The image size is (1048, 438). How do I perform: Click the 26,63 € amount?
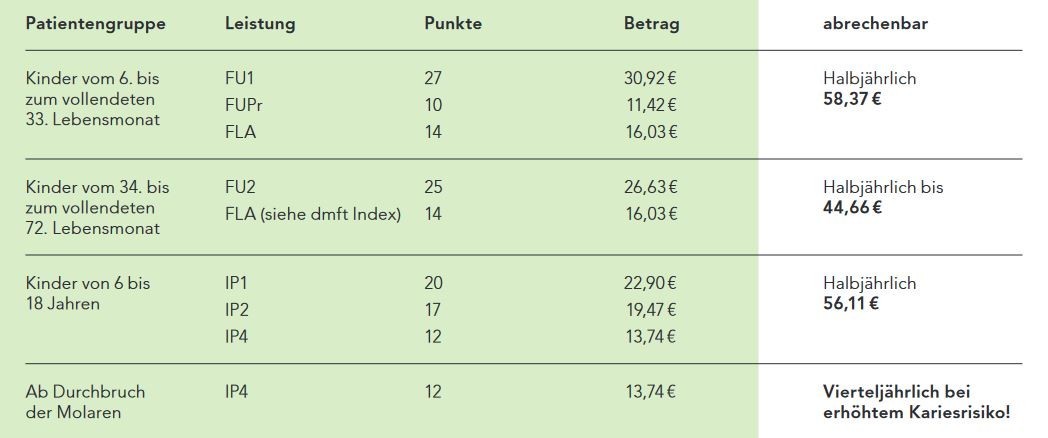[650, 187]
